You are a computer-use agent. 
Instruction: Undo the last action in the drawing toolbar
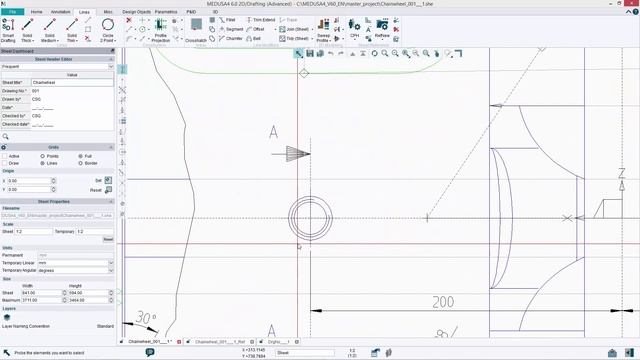(x=331, y=53)
